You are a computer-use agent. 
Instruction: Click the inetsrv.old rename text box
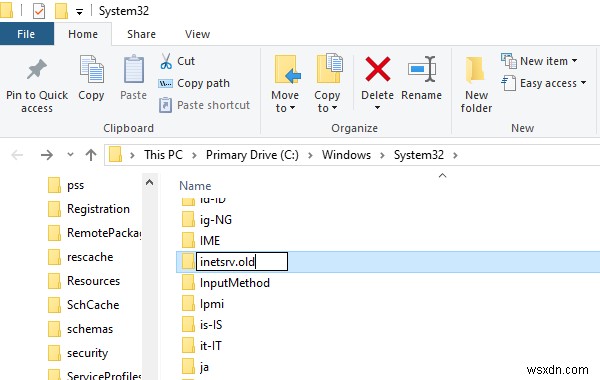coord(242,262)
